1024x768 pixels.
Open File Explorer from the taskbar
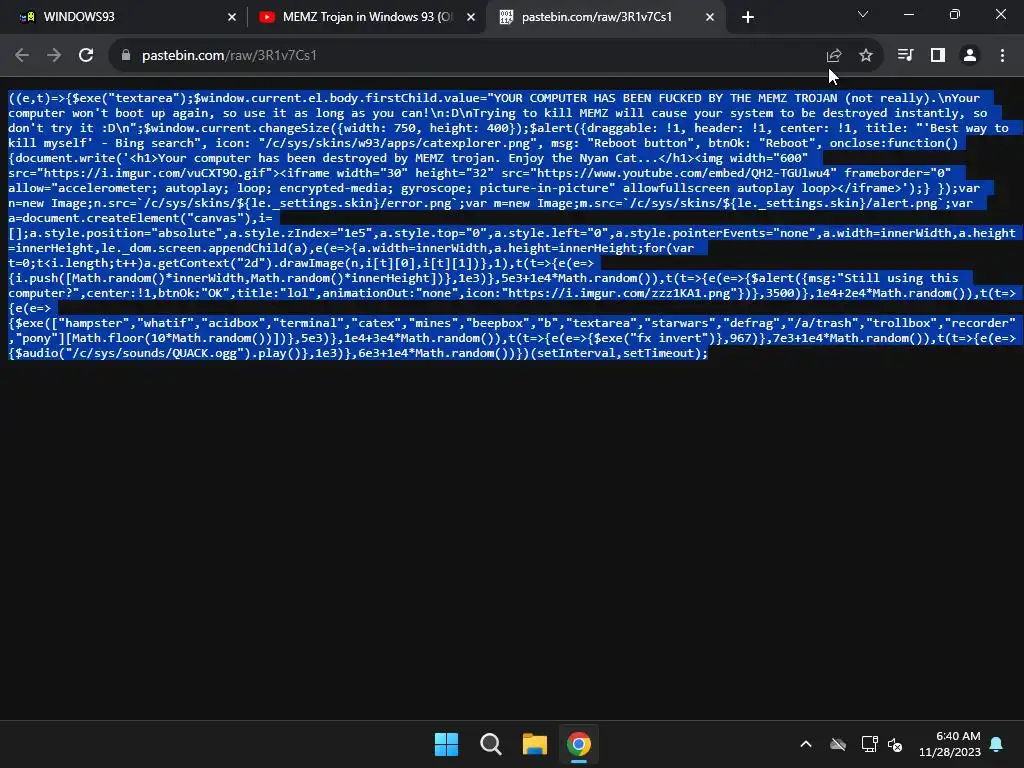pyautogui.click(x=534, y=744)
